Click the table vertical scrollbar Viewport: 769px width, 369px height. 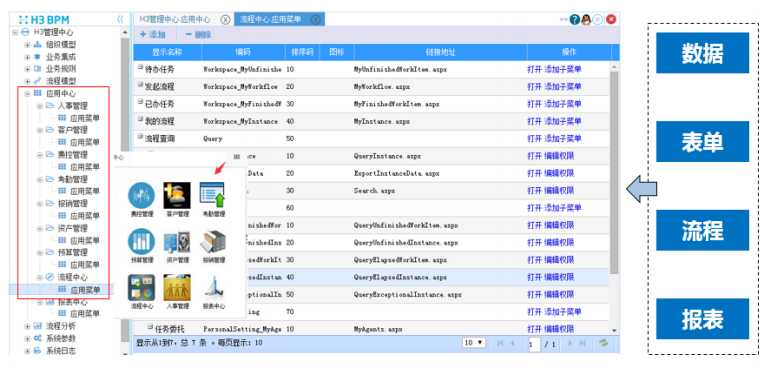click(615, 172)
